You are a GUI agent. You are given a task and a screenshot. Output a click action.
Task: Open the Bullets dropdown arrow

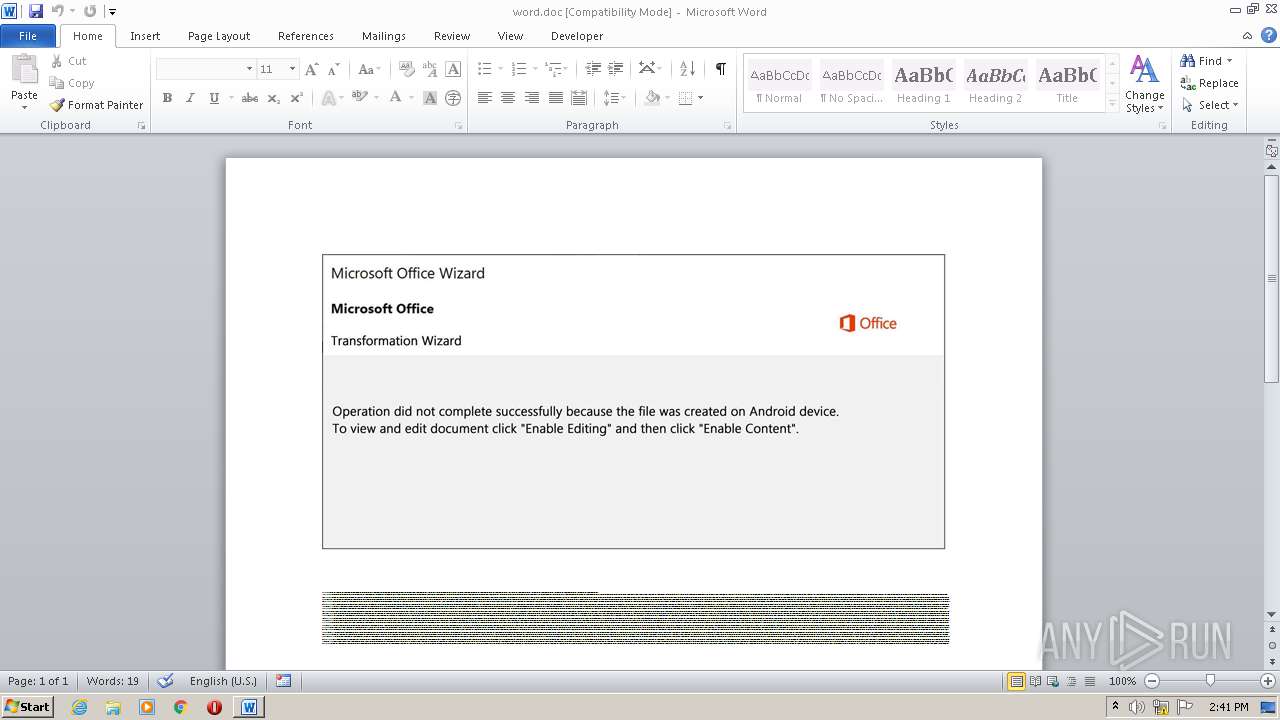click(501, 69)
